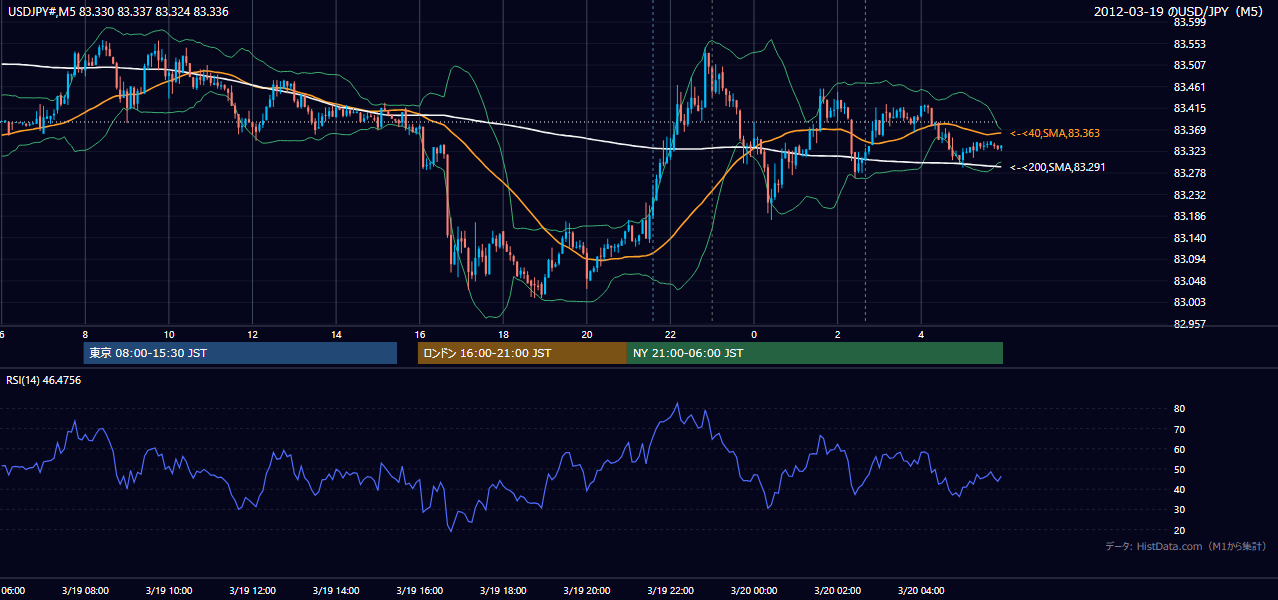This screenshot has width=1278, height=600.
Task: Click the HistData.com data source credit
Action: pos(1186,546)
